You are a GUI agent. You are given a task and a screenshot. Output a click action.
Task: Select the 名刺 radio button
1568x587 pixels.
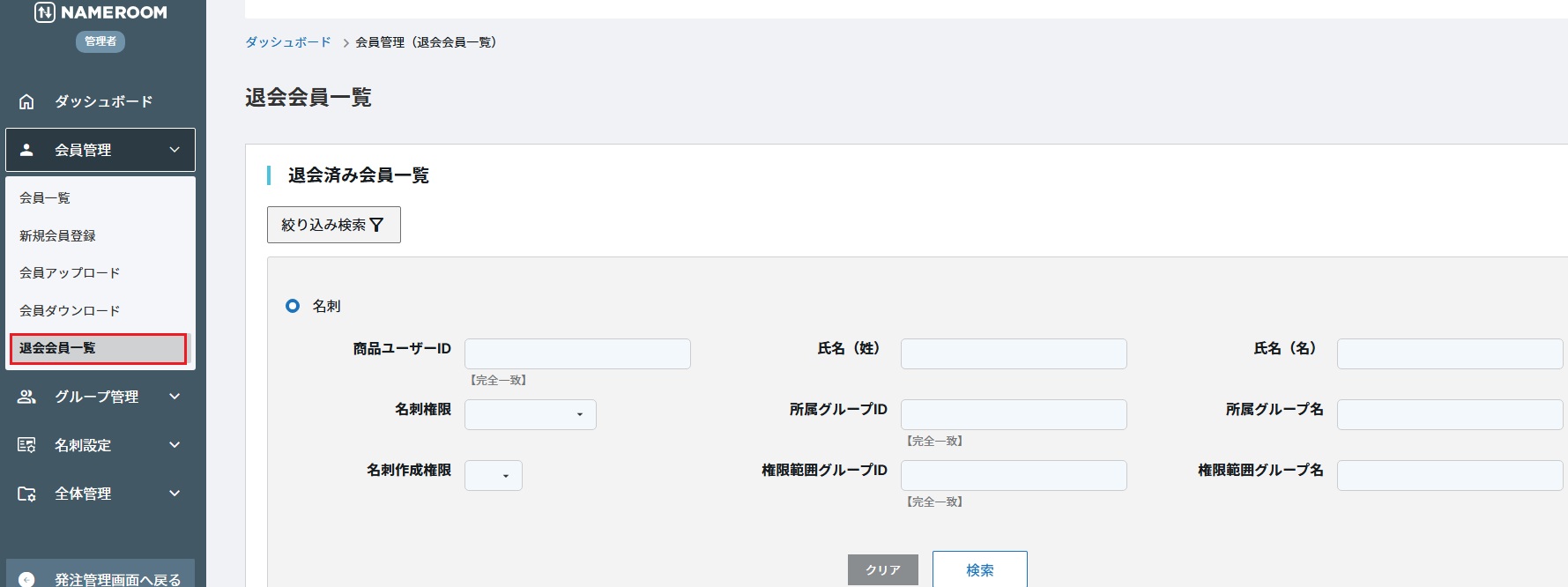pos(293,306)
